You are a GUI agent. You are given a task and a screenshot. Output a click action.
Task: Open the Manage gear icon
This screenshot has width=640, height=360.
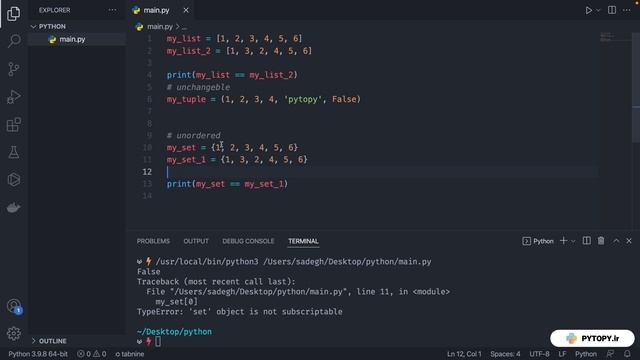coord(13,333)
